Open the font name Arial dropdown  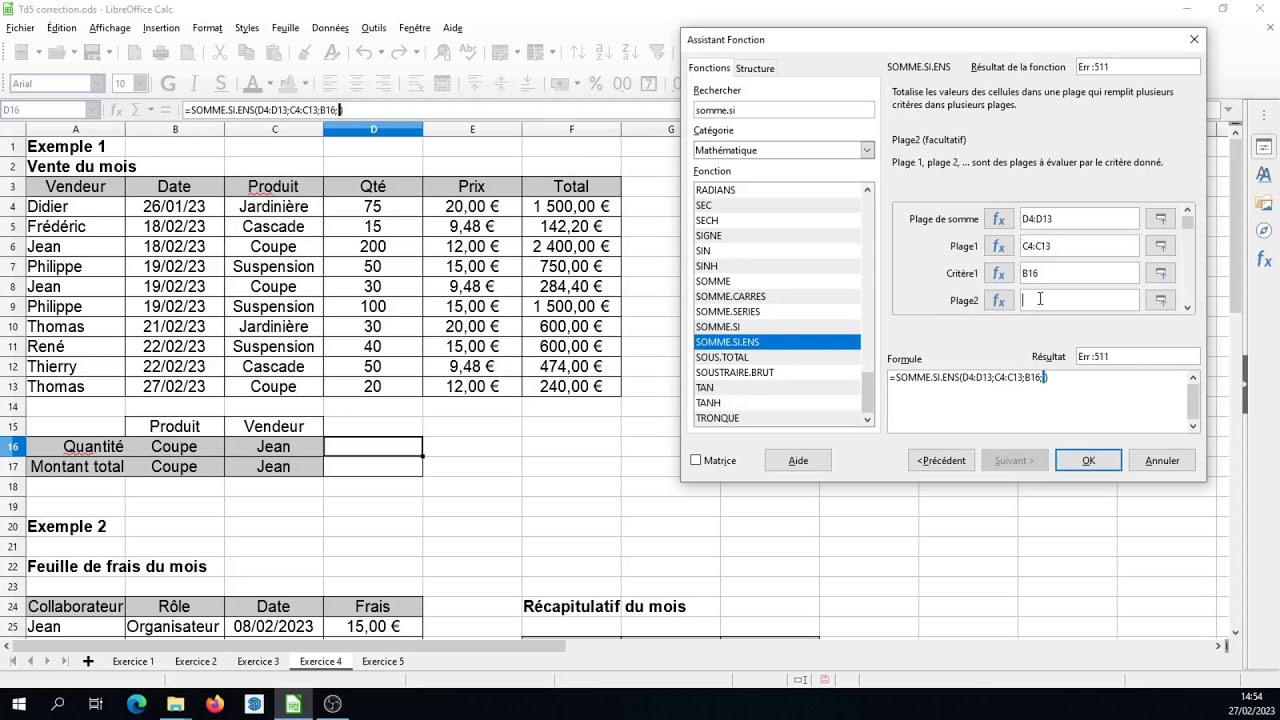(x=97, y=84)
